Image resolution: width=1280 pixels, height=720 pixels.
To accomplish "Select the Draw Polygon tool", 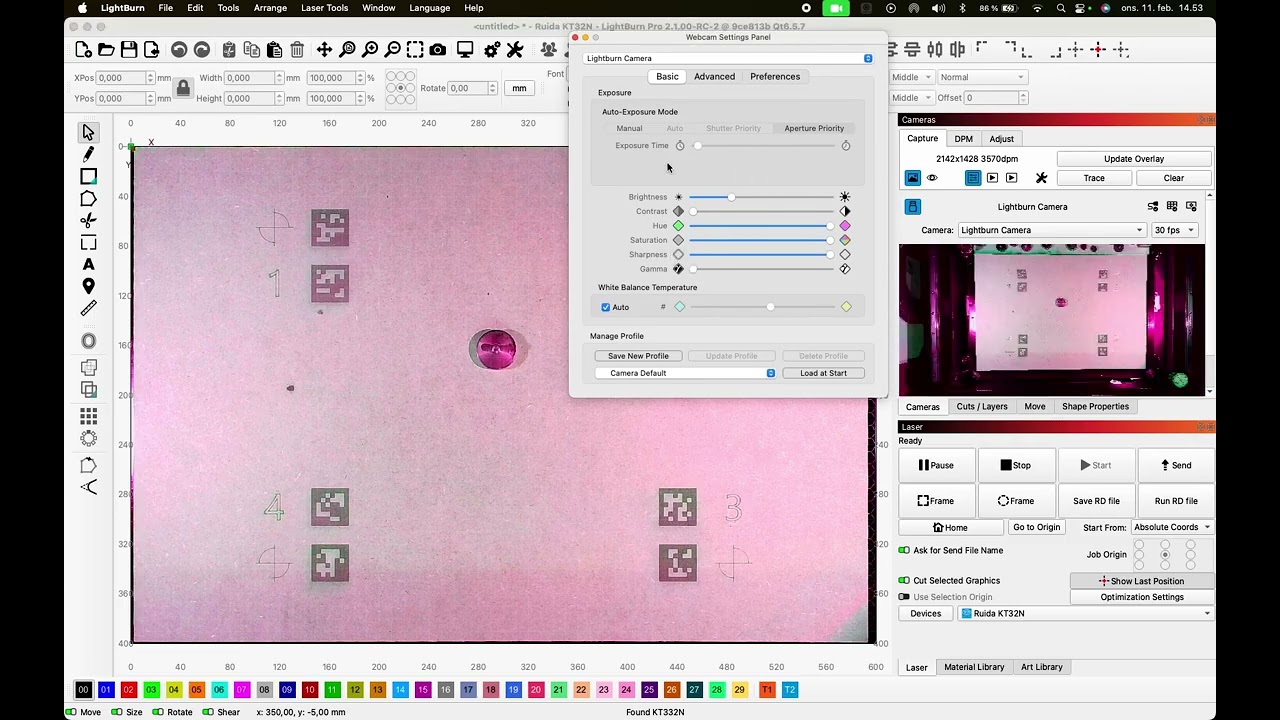I will coord(88,199).
